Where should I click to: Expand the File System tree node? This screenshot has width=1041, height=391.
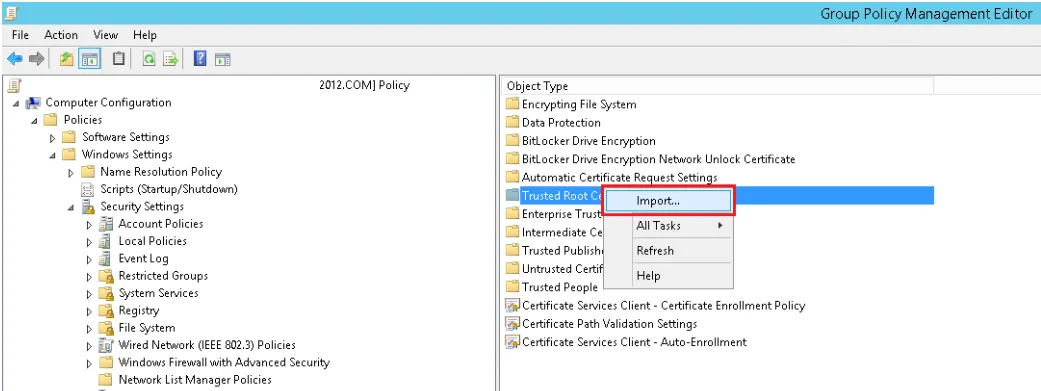pos(90,329)
